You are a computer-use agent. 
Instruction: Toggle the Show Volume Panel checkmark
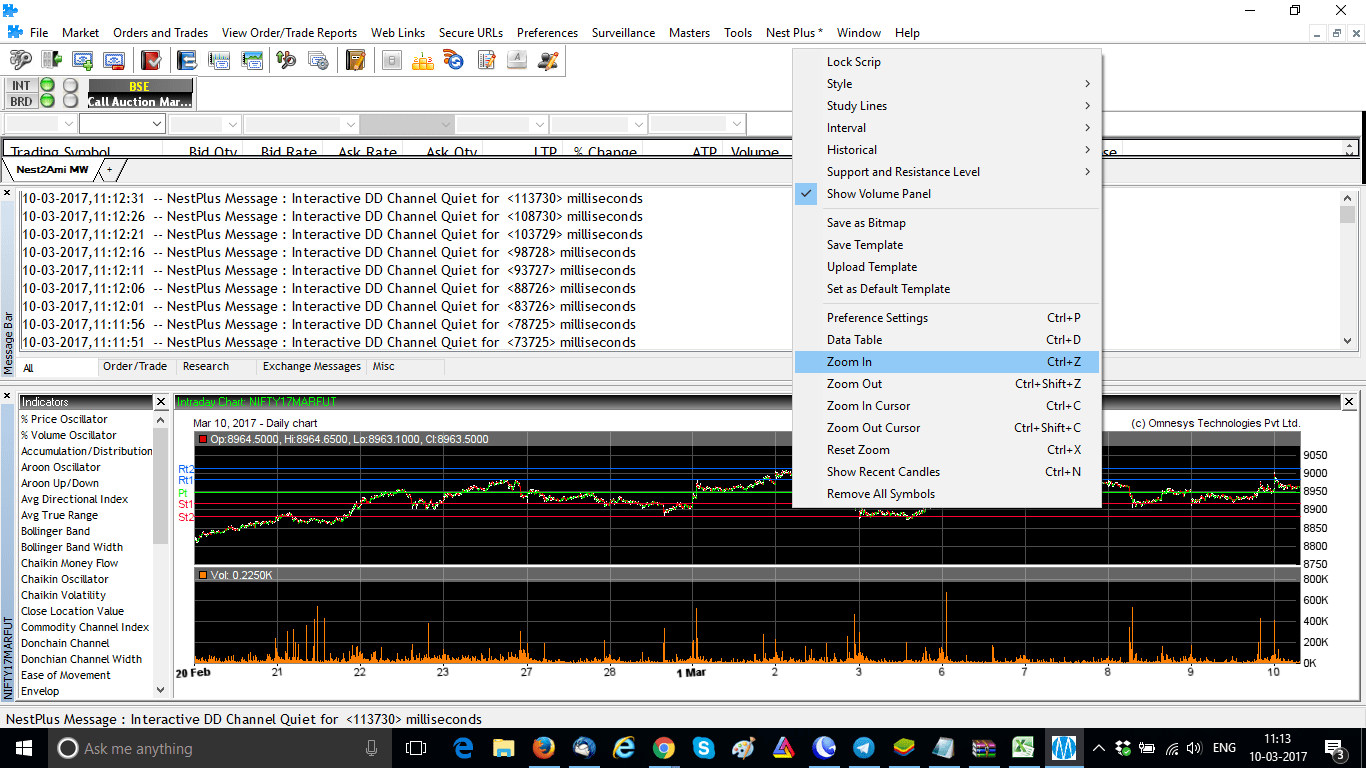coord(806,193)
